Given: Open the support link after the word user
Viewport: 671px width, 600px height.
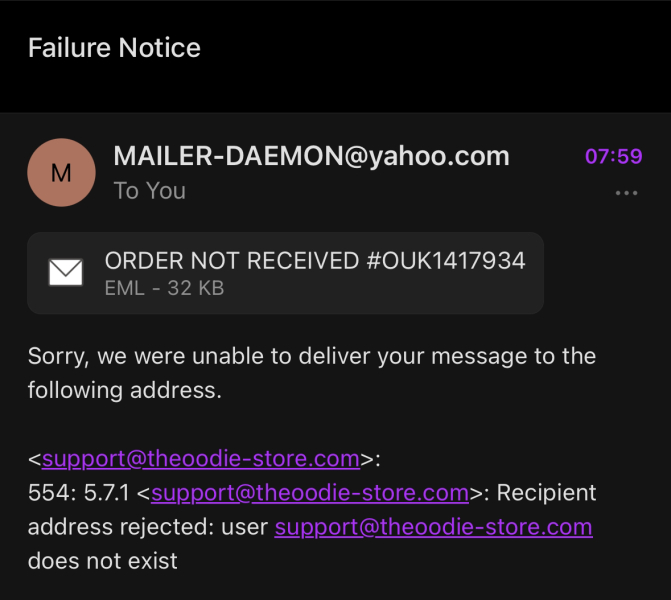Looking at the screenshot, I should coord(433,526).
